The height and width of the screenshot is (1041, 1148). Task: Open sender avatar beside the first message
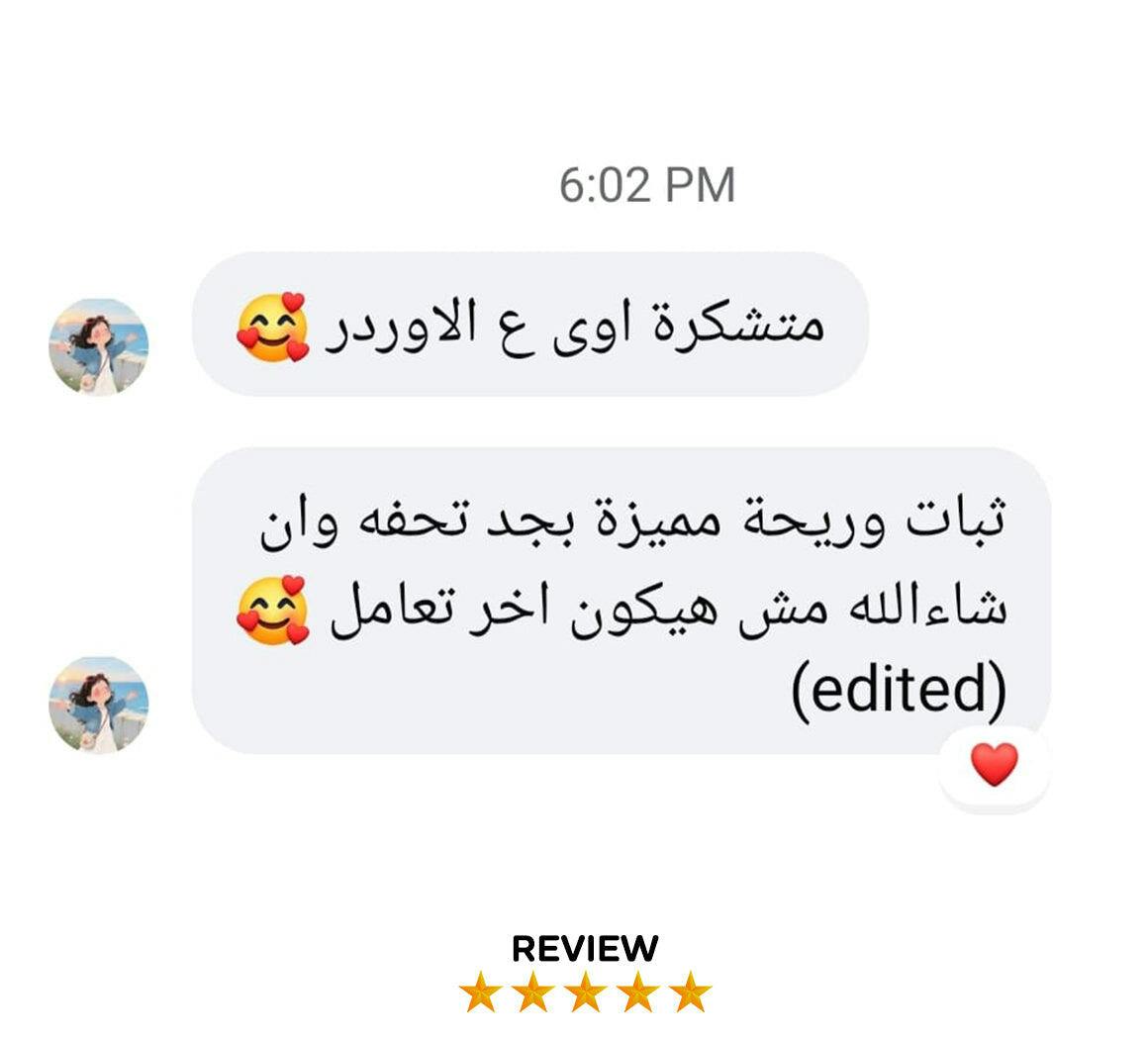coord(99,347)
